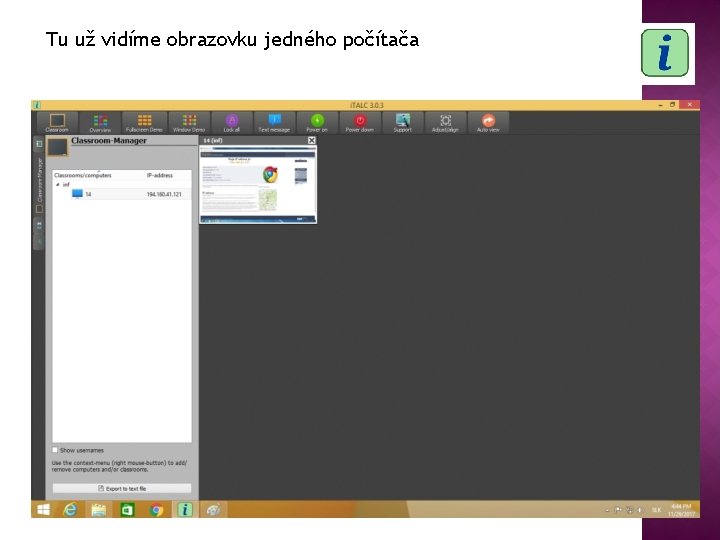Click the SLK keyboard language indicator
This screenshot has height=540, width=720.
click(x=657, y=510)
